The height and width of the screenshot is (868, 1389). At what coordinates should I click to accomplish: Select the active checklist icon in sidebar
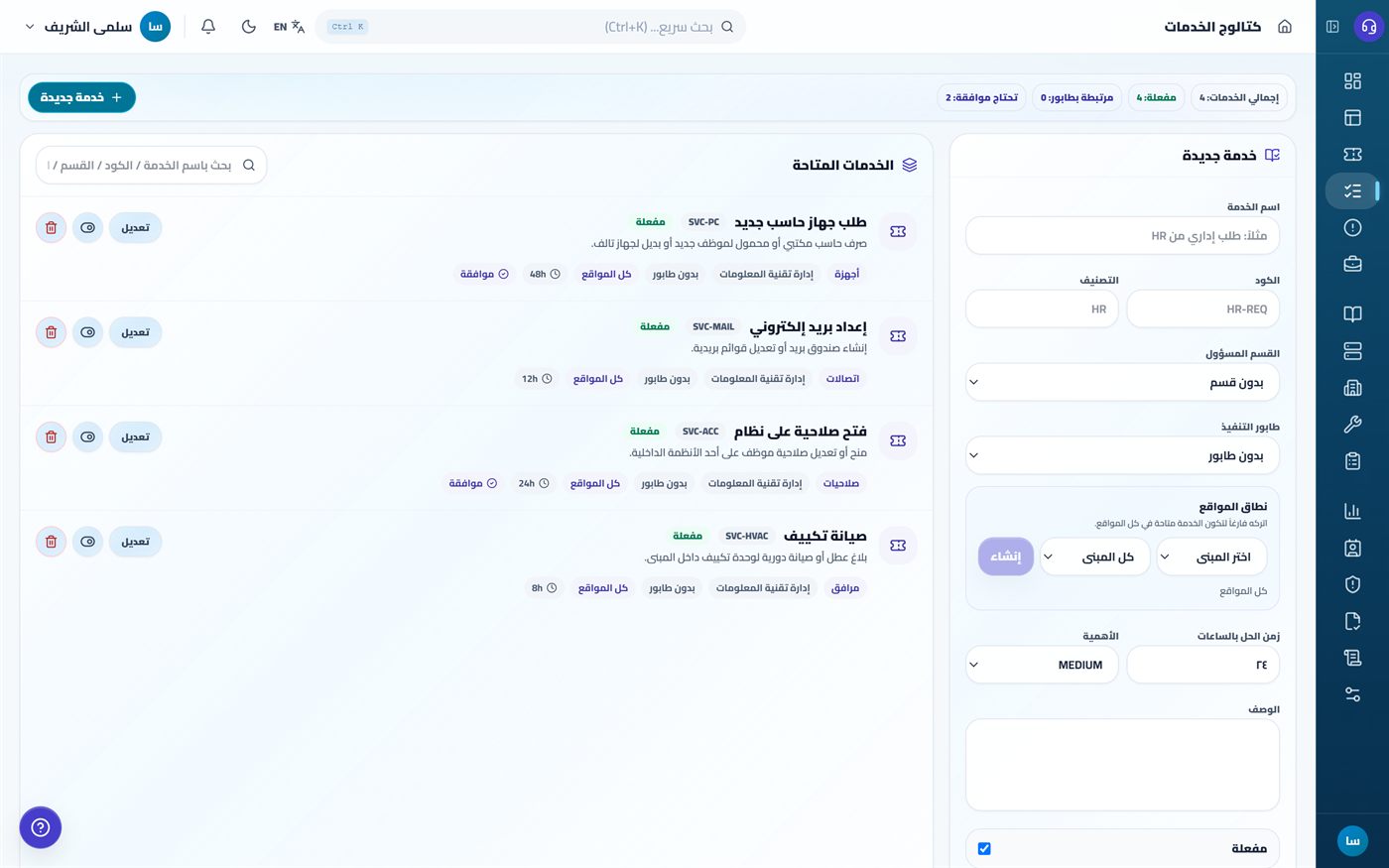(x=1352, y=190)
